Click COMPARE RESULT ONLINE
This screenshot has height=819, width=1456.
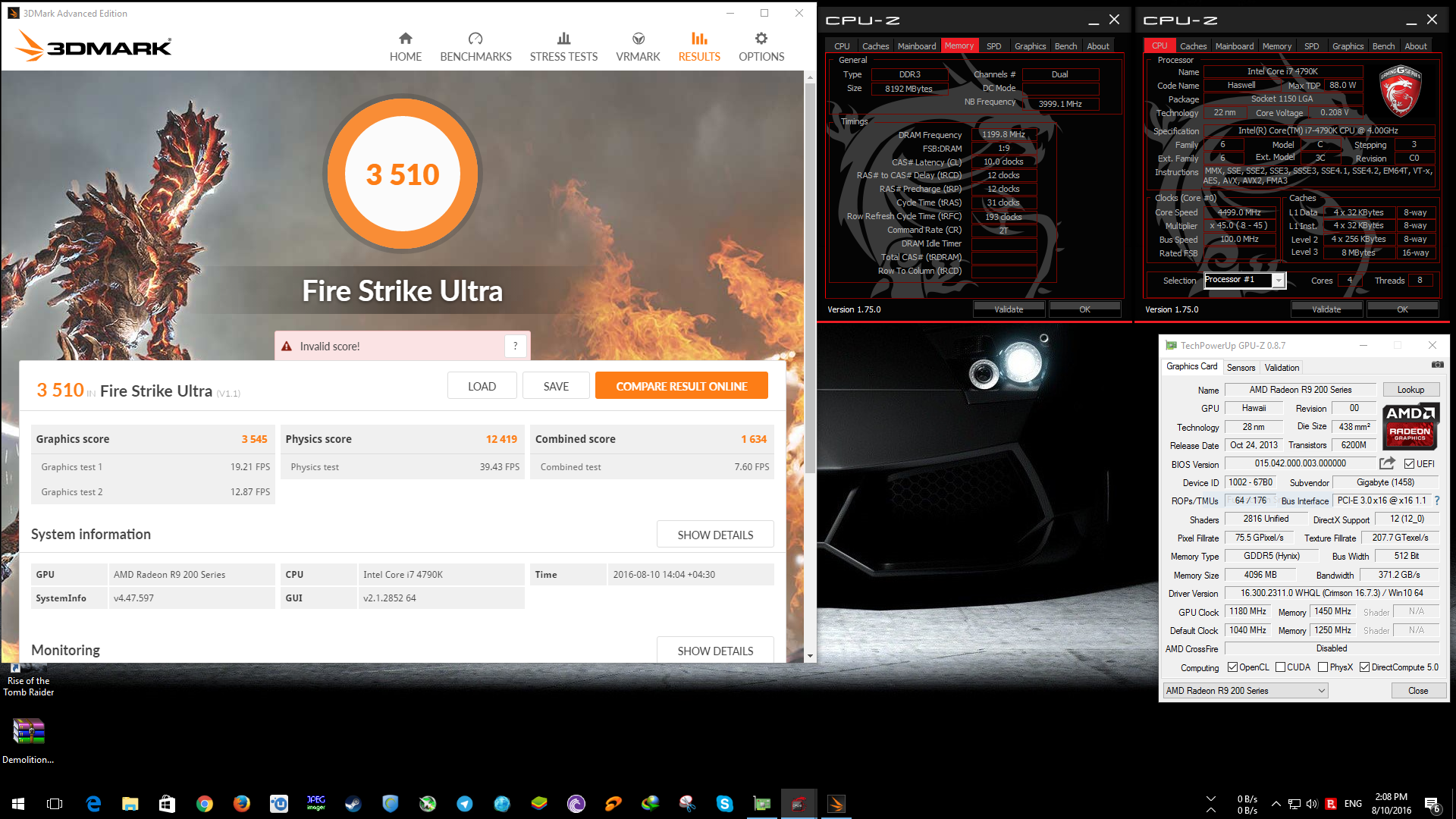682,386
